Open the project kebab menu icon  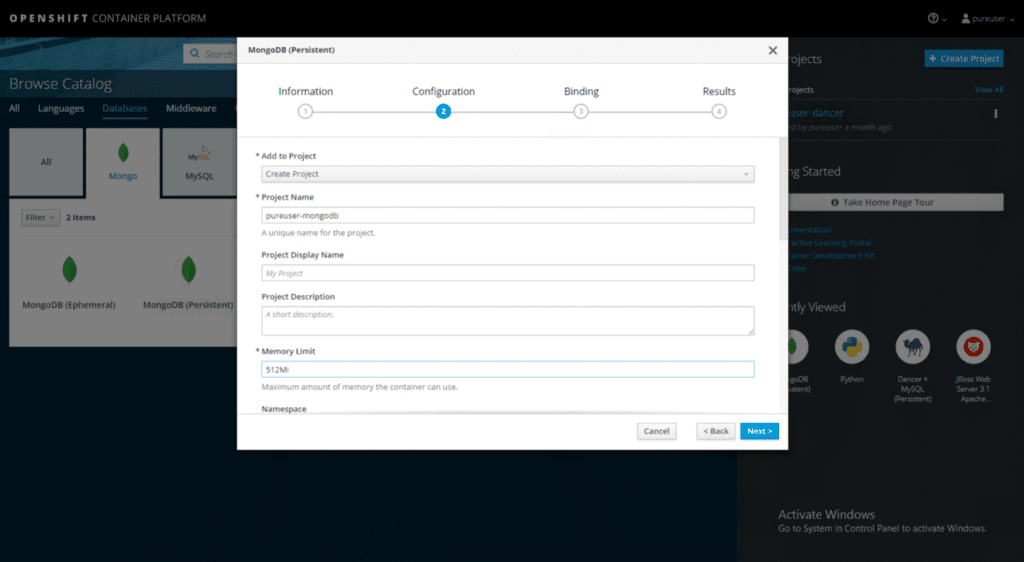[x=995, y=114]
